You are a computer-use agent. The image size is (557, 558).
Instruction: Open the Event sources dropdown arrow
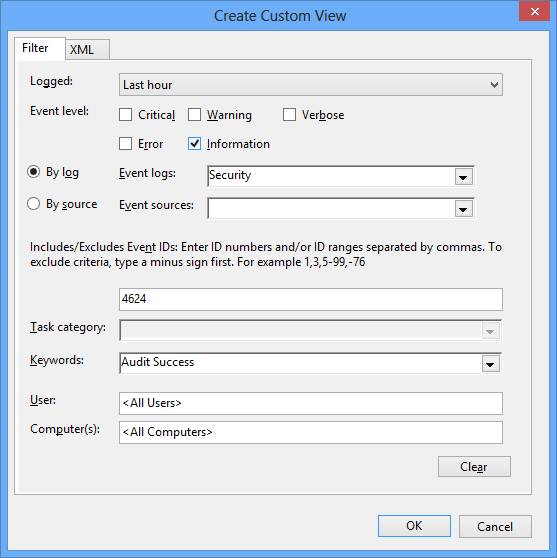[463, 209]
